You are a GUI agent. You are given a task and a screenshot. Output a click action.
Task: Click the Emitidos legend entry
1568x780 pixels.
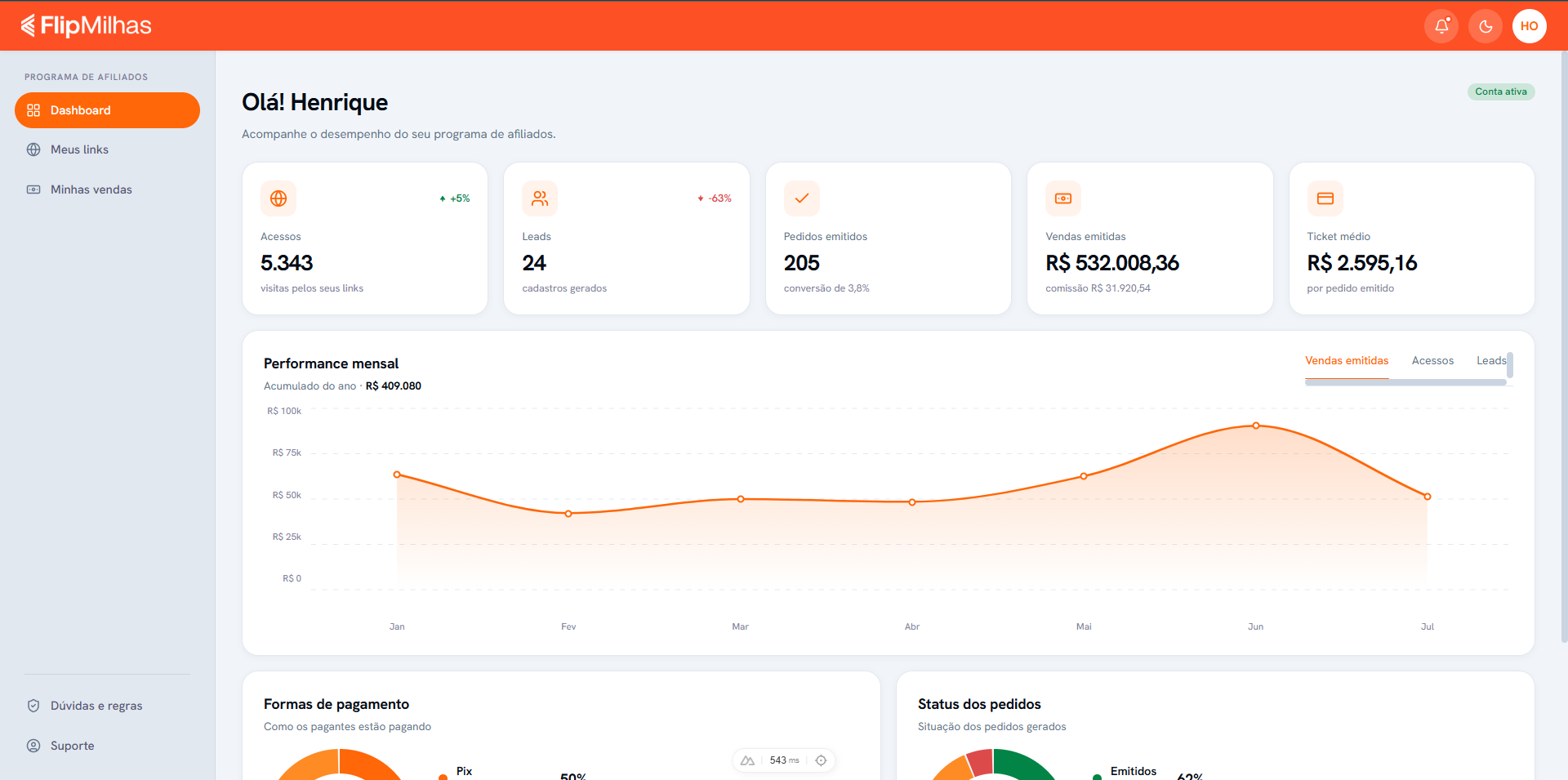tap(1133, 772)
